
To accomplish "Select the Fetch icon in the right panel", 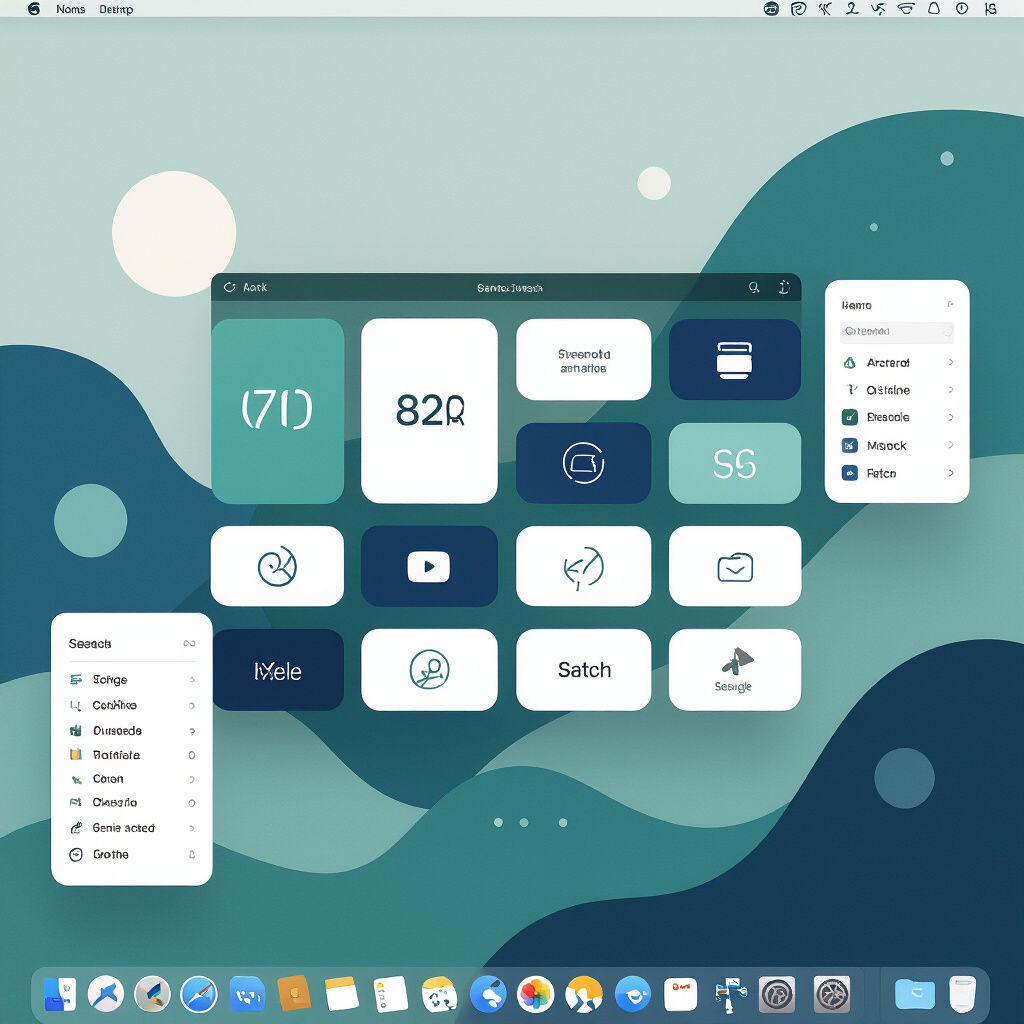I will coord(848,473).
